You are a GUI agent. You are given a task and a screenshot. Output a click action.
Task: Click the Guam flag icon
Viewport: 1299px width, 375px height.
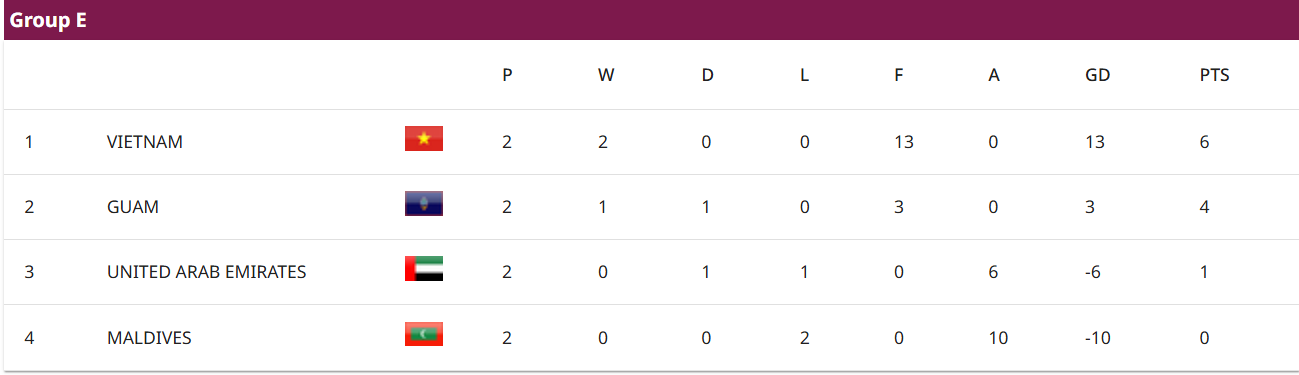424,204
